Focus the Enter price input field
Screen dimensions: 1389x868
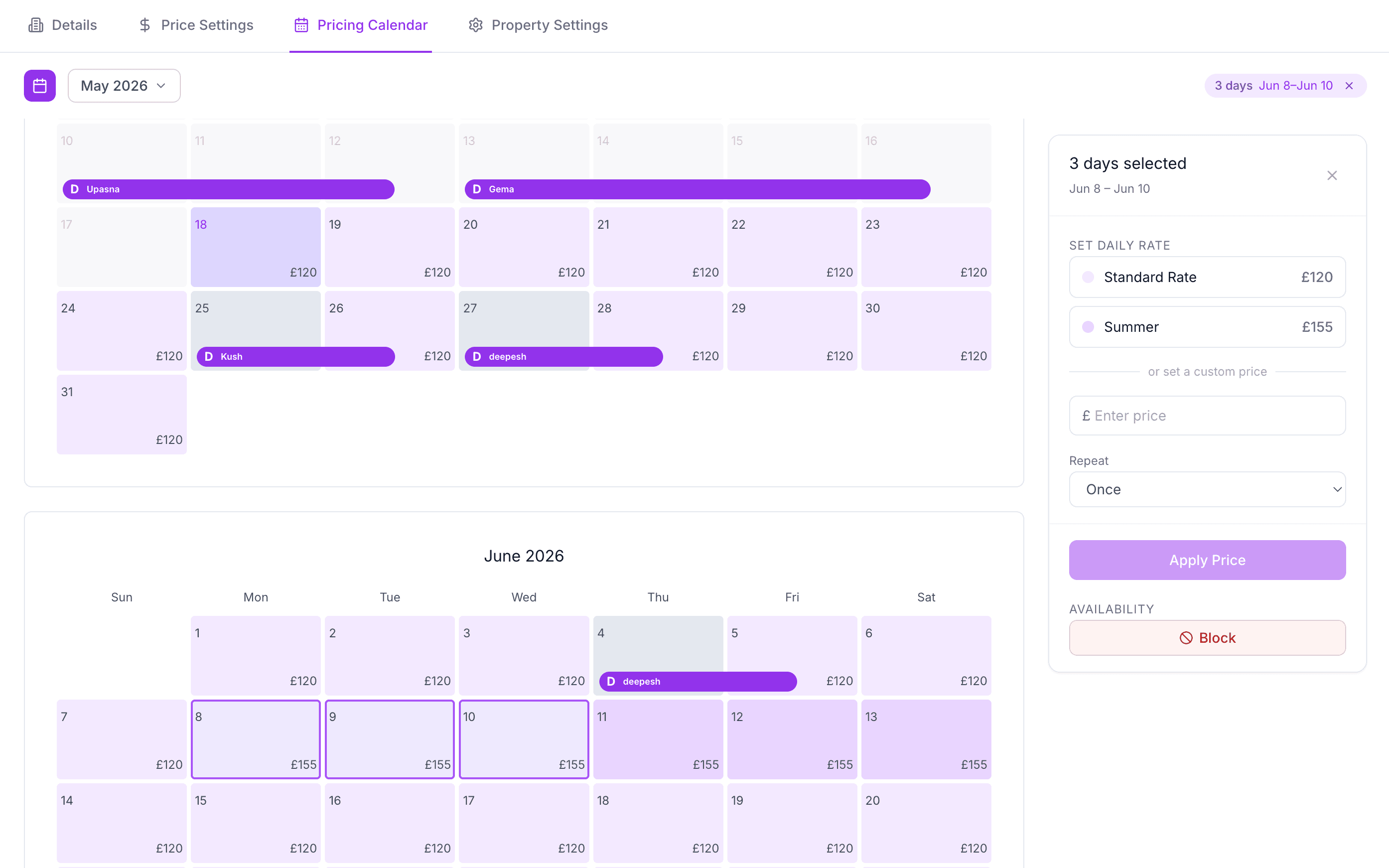pos(1207,416)
